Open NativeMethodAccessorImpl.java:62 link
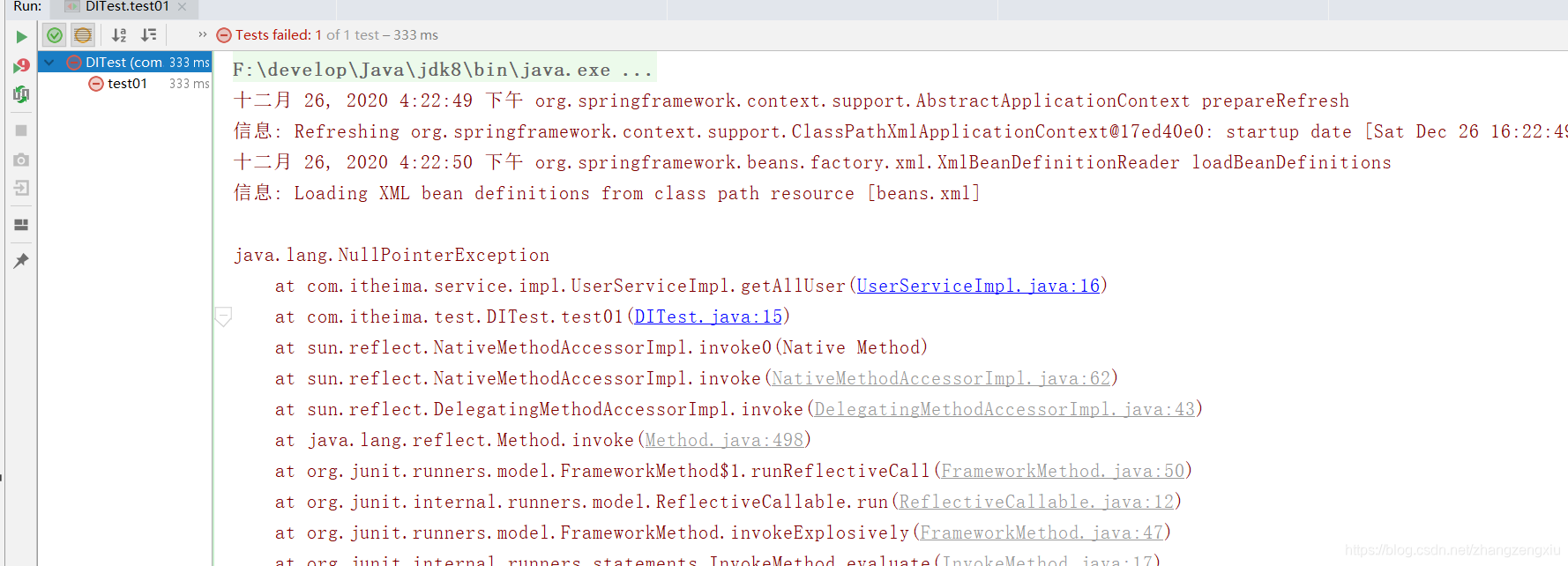Viewport: 1568px width, 566px height. click(941, 378)
